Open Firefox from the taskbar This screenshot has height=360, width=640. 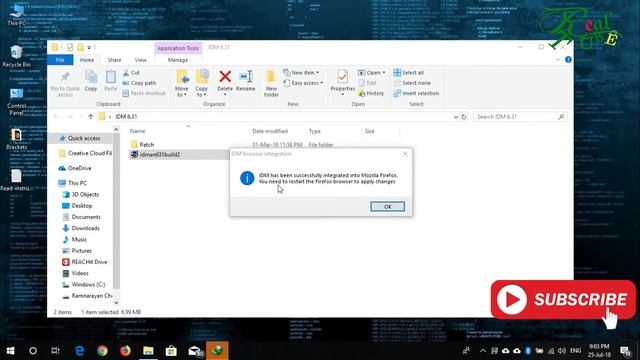click(125, 350)
